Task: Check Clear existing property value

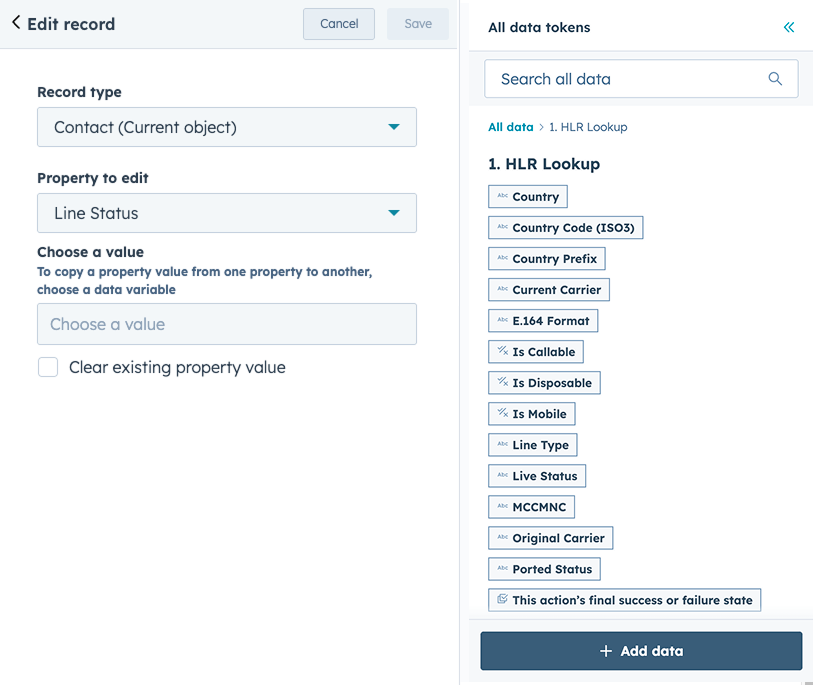Action: 48,367
